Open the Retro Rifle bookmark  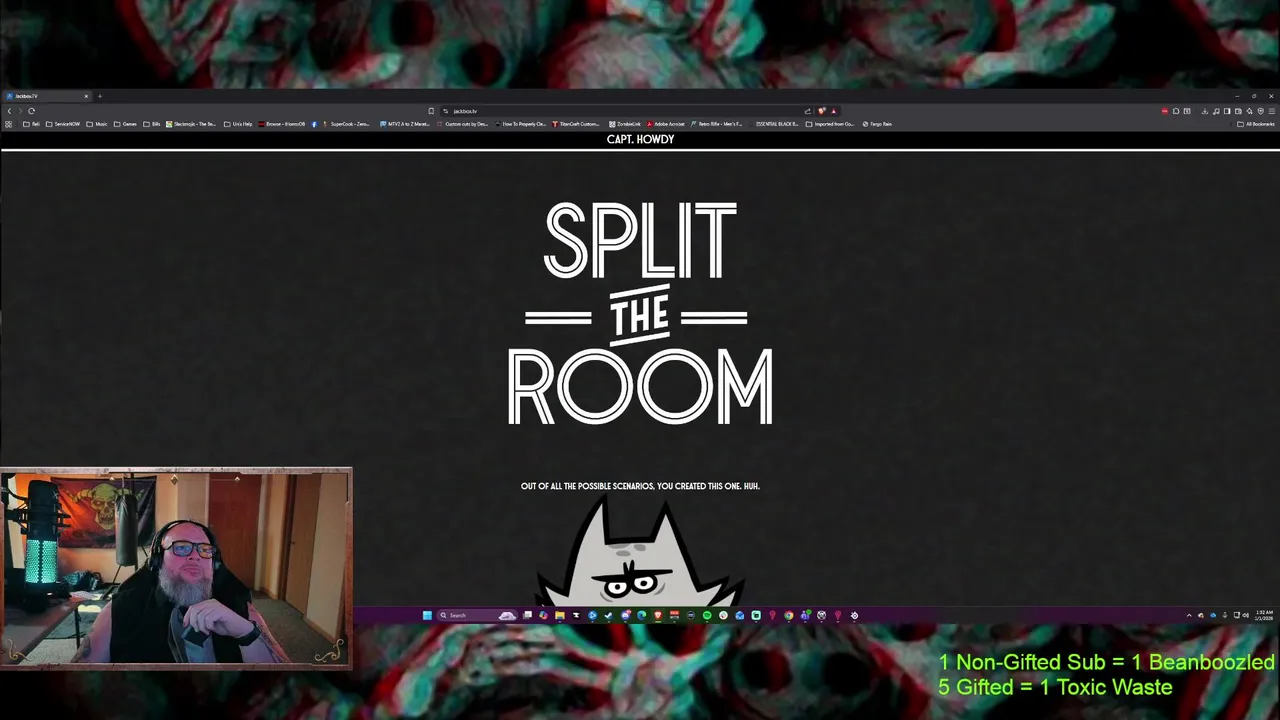[717, 124]
